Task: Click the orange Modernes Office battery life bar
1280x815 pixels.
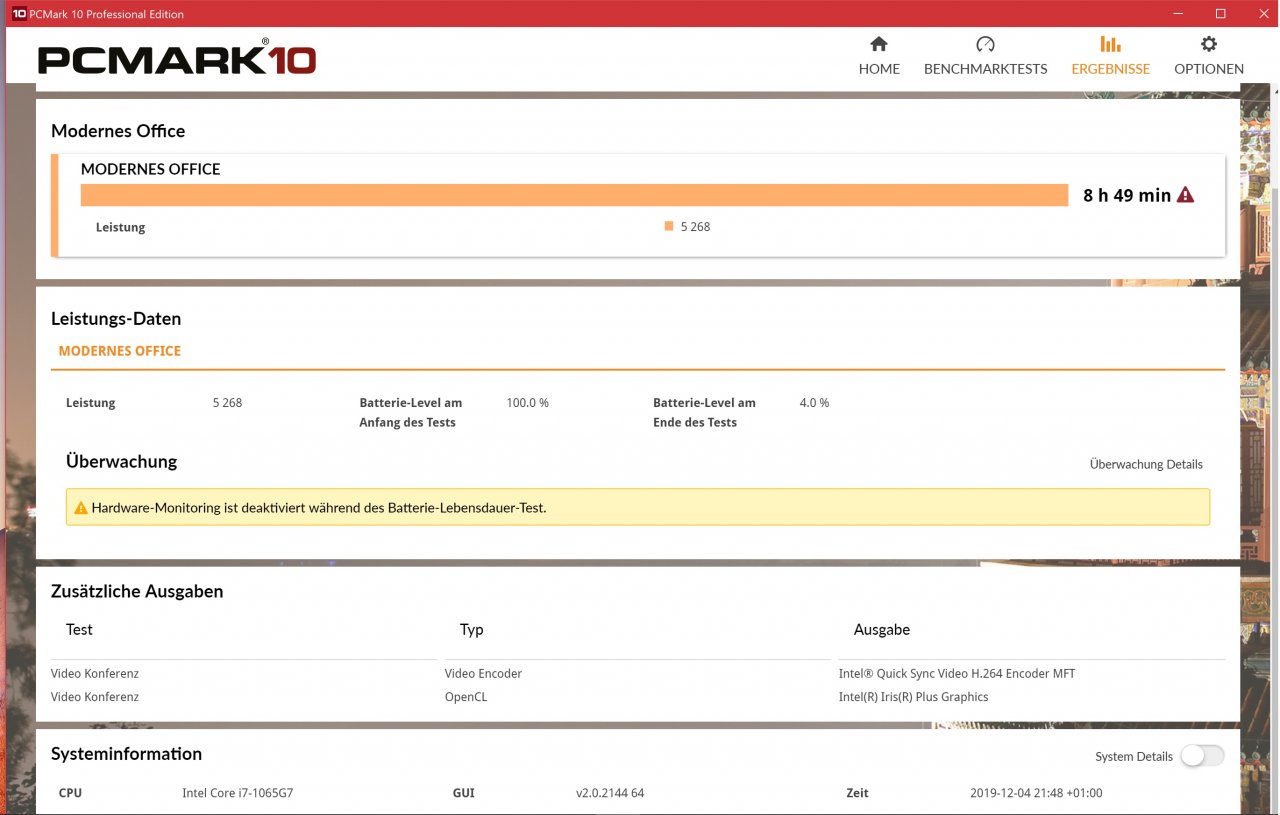Action: coord(574,195)
